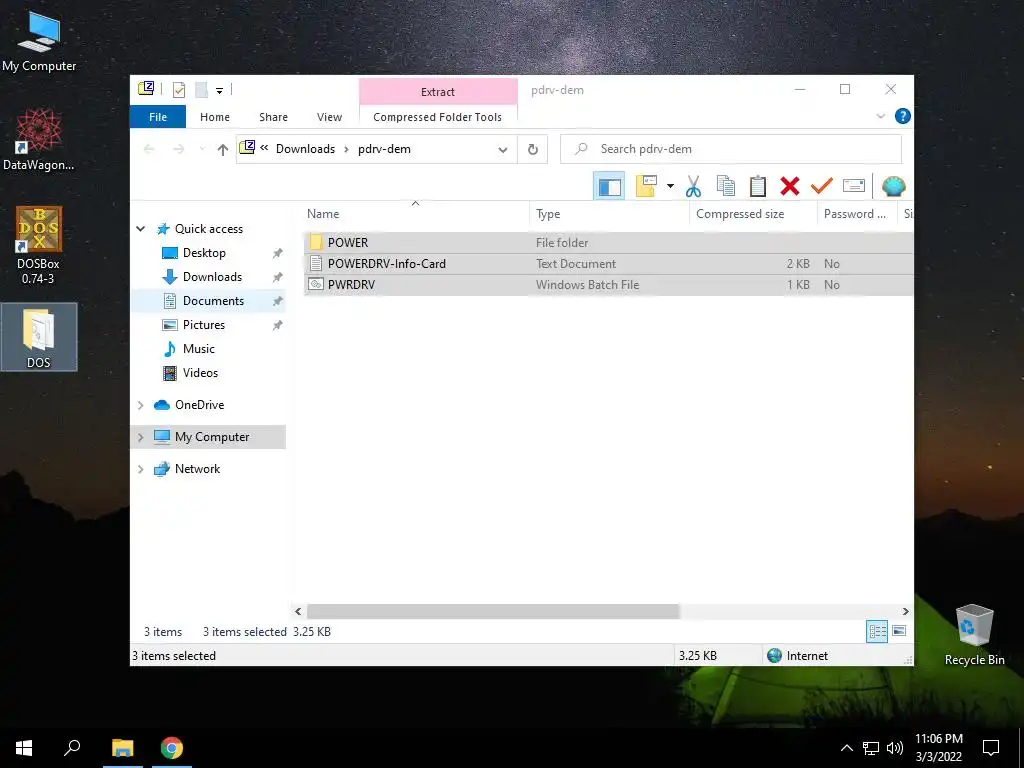
Task: Open the Help question mark icon
Action: point(903,116)
